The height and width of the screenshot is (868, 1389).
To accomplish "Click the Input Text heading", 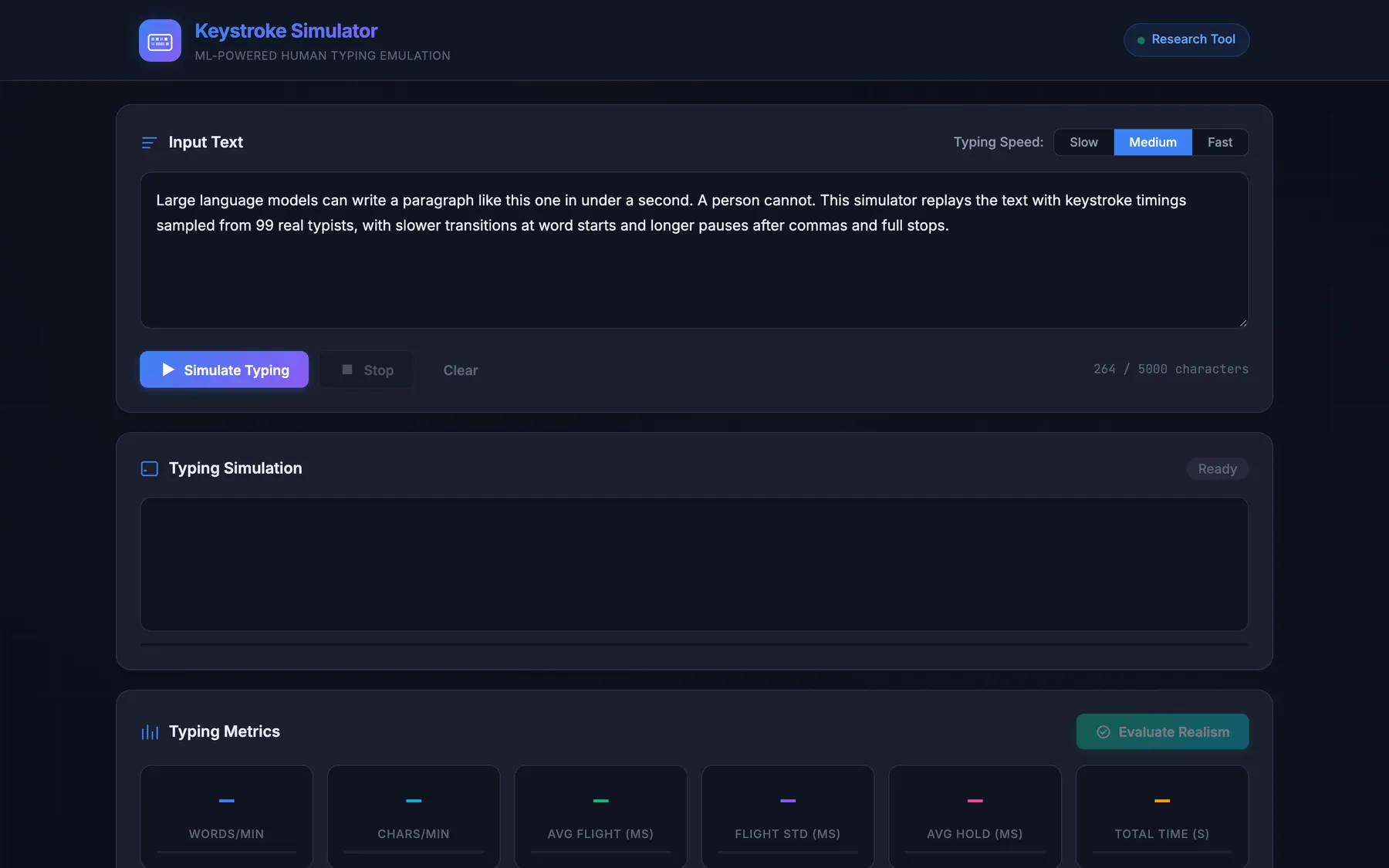I will point(206,142).
